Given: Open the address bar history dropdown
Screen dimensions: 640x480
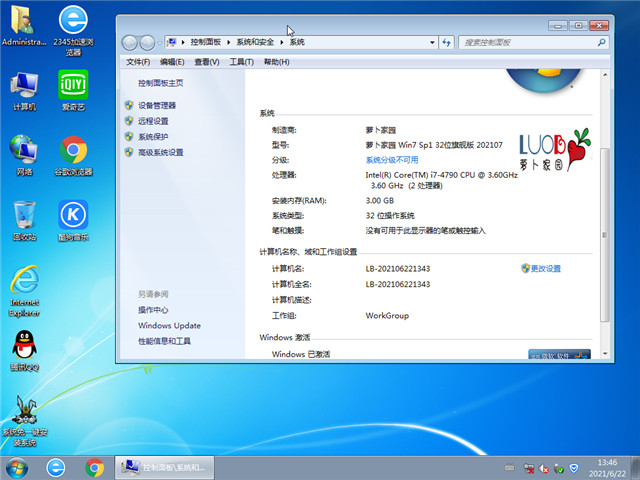Looking at the screenshot, I should (x=432, y=42).
